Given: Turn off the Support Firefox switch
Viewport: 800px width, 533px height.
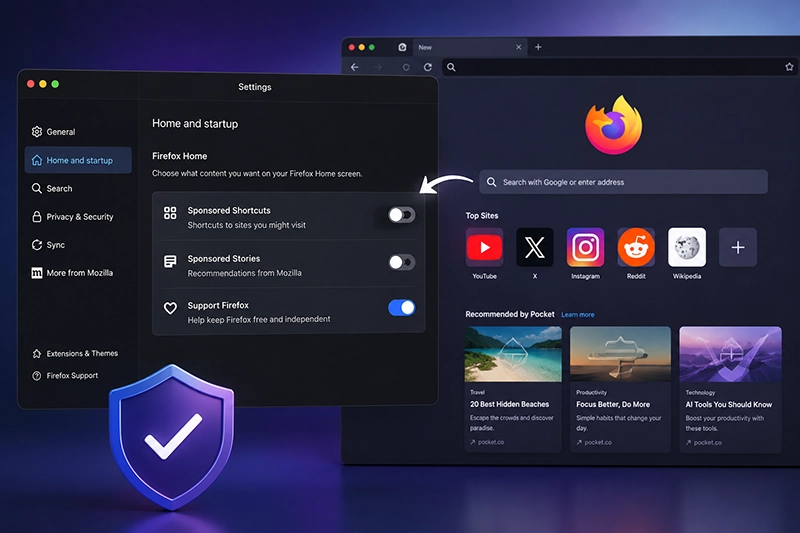Looking at the screenshot, I should pos(402,308).
